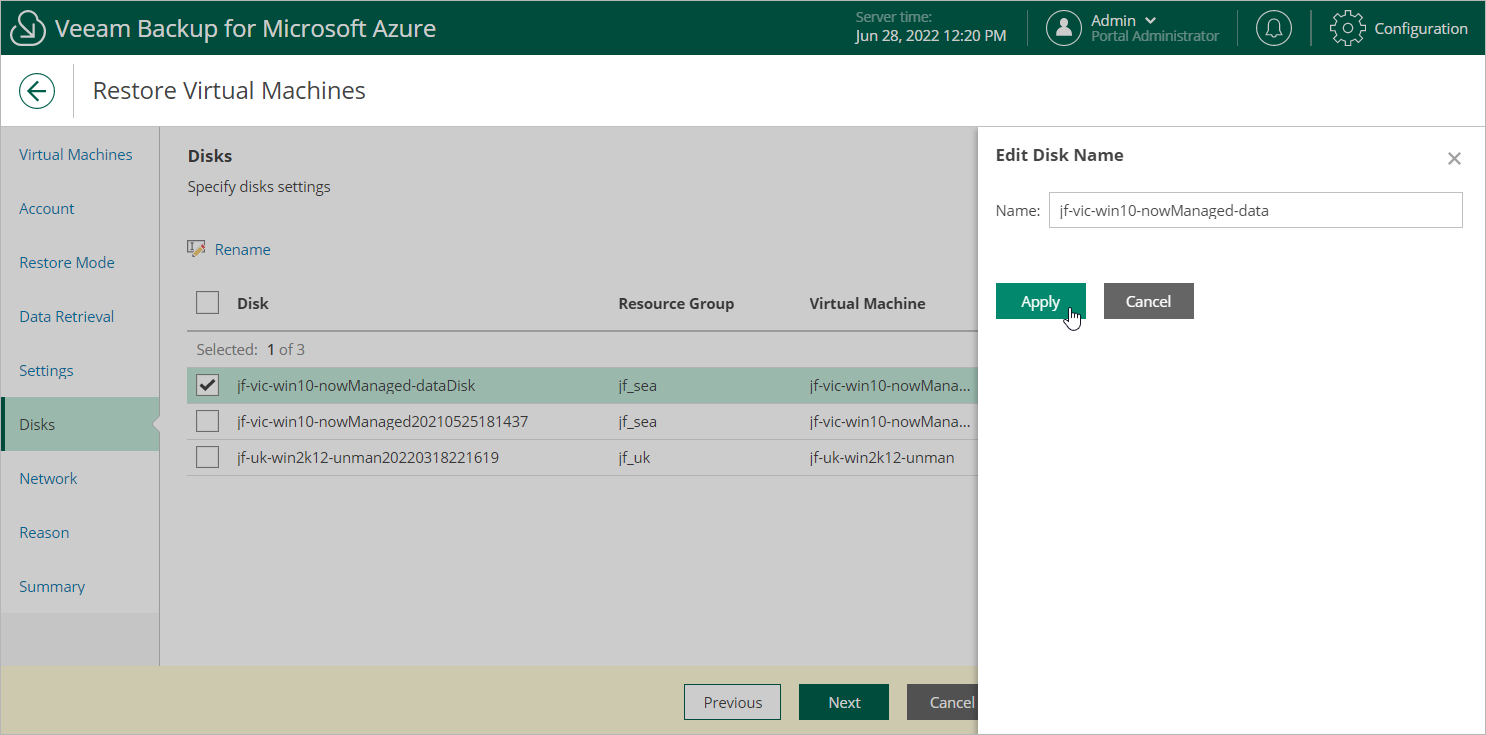
Task: Expand the Admin account dropdown
Action: point(1149,20)
